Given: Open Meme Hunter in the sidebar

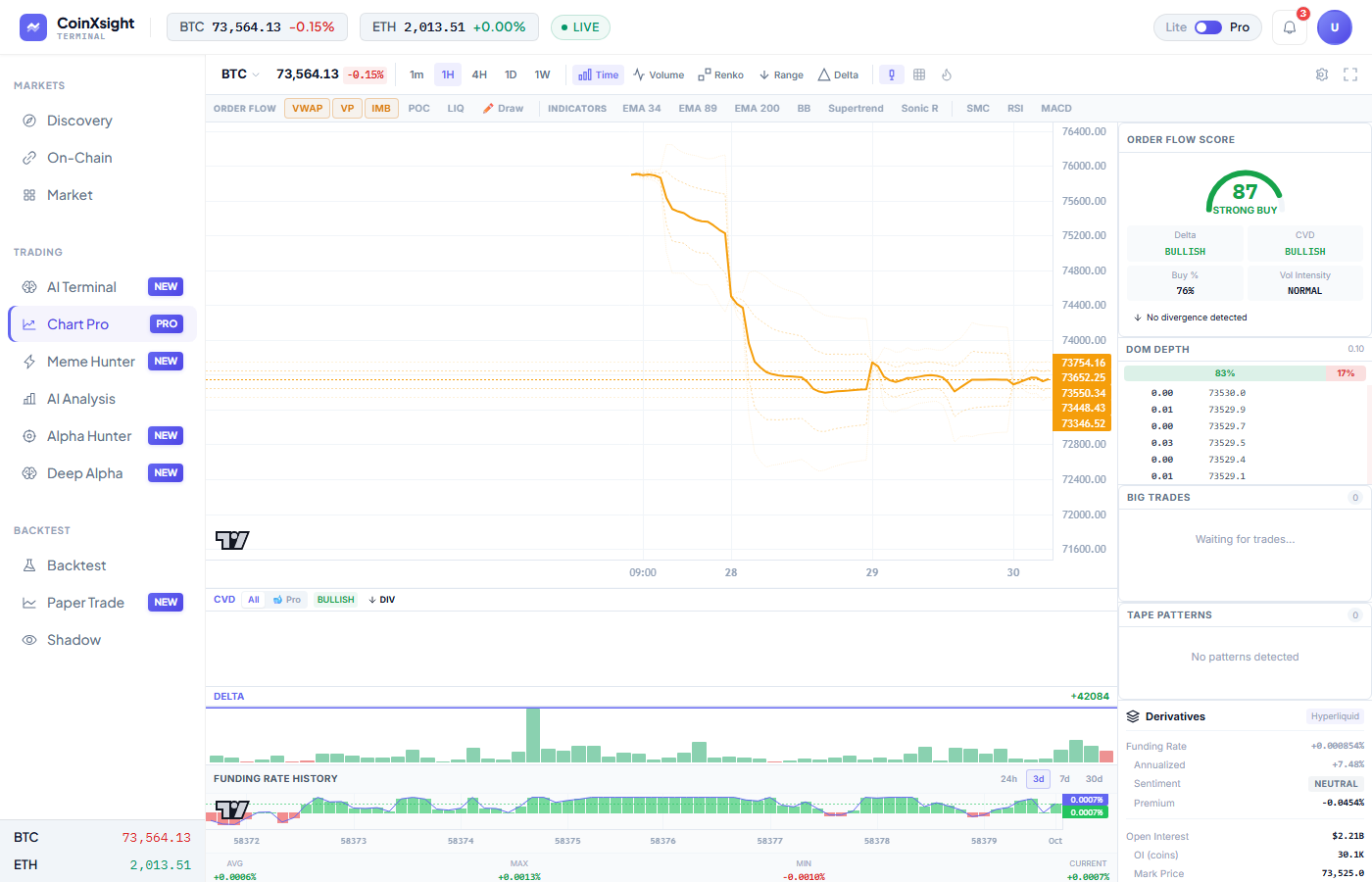Looking at the screenshot, I should pos(103,362).
